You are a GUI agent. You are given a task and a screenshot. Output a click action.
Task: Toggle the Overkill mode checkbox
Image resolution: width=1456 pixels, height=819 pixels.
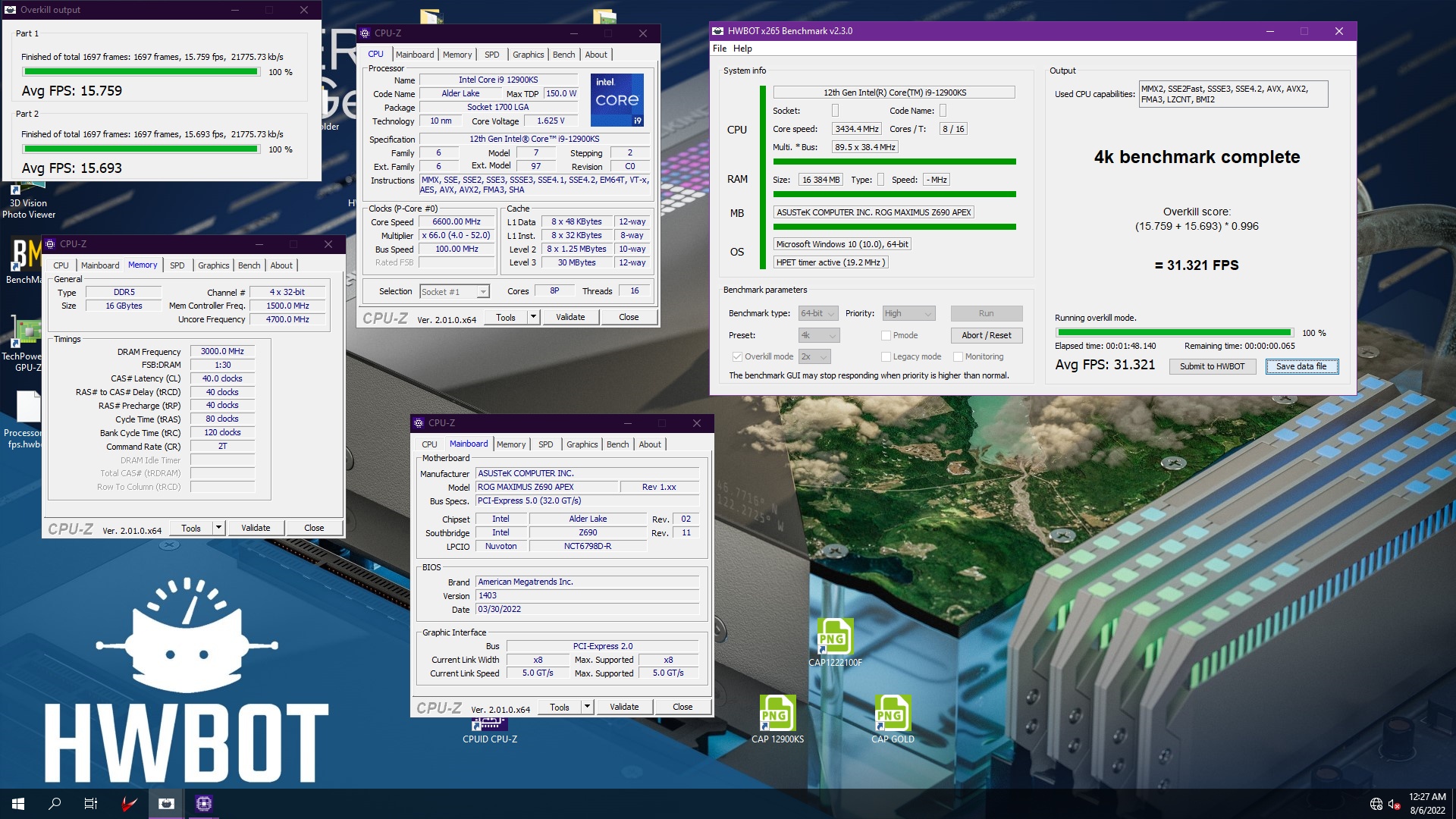click(x=737, y=356)
